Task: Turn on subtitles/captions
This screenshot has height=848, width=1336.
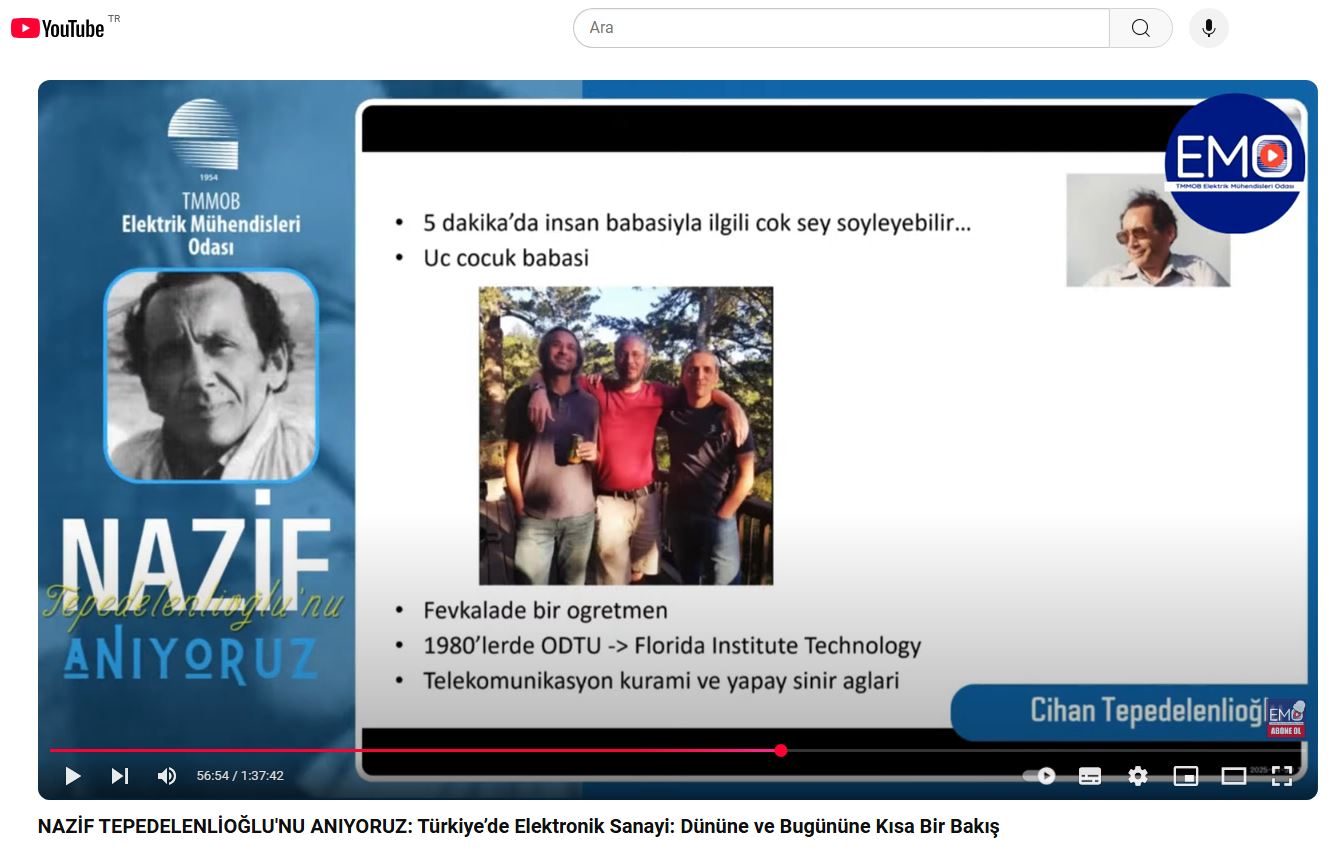Action: pos(1090,776)
